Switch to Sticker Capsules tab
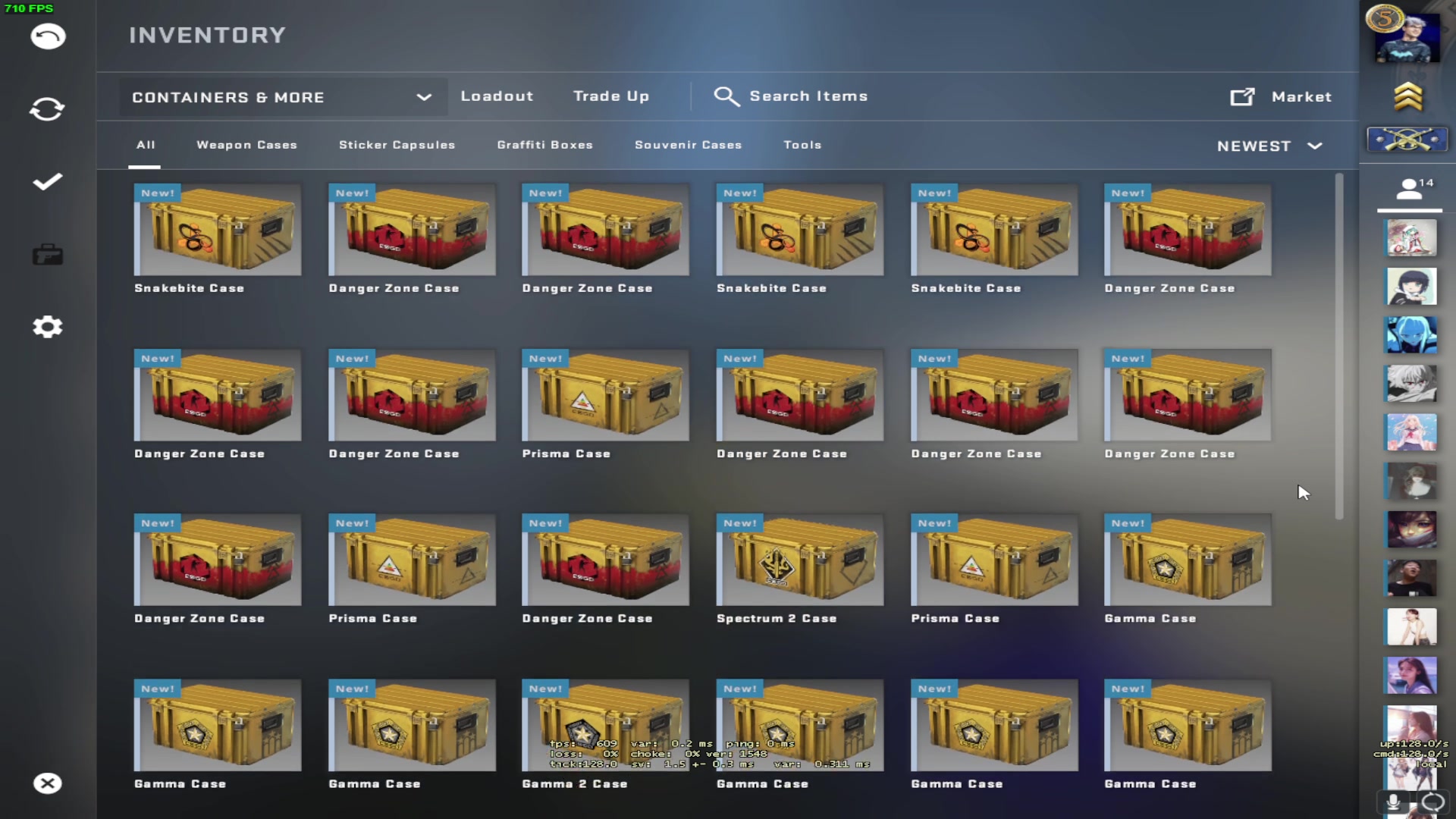 (397, 145)
